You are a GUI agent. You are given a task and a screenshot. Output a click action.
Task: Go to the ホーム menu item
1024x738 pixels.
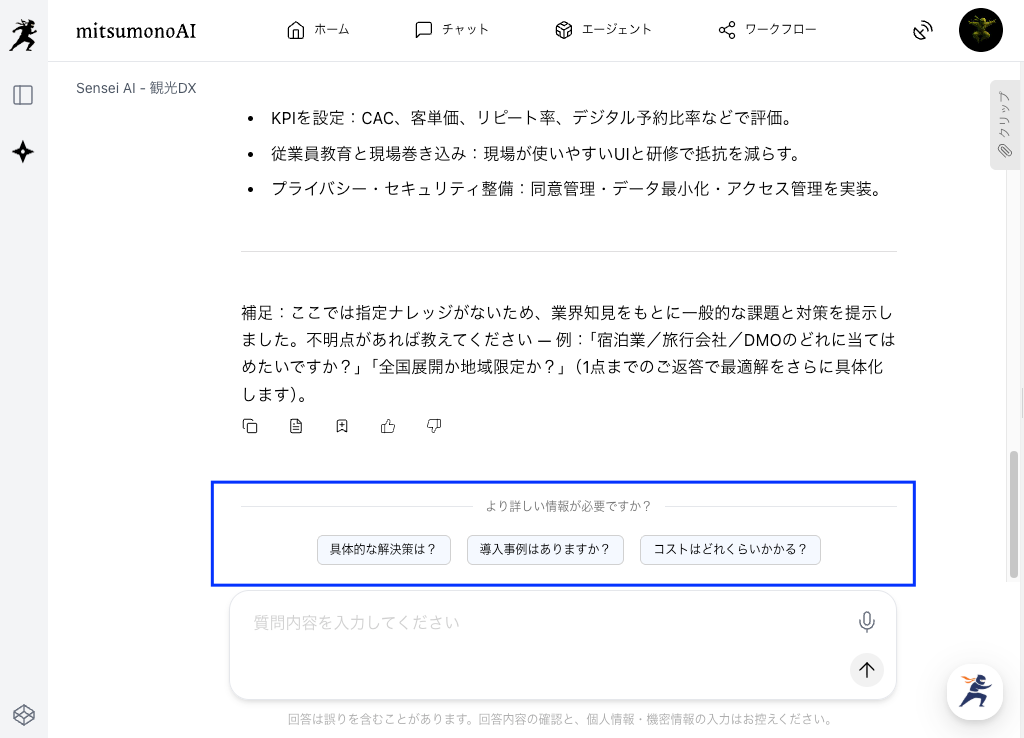coord(332,29)
